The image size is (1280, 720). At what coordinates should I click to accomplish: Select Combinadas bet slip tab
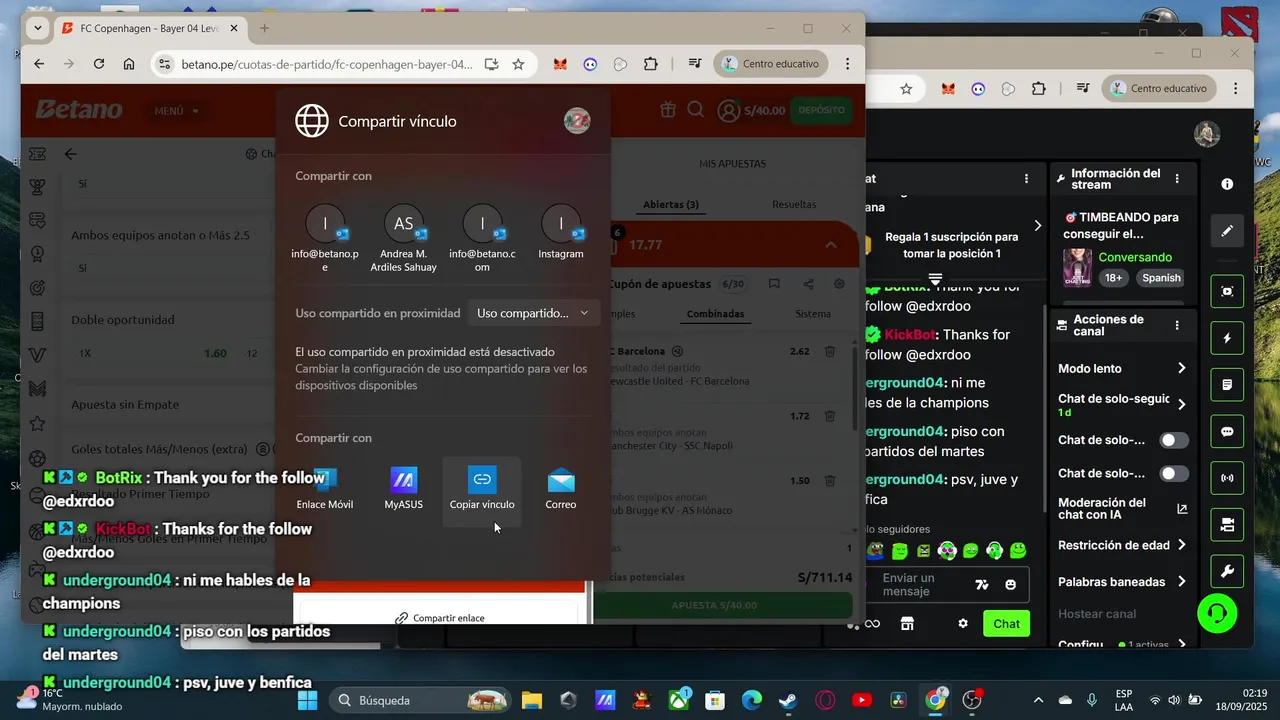715,314
